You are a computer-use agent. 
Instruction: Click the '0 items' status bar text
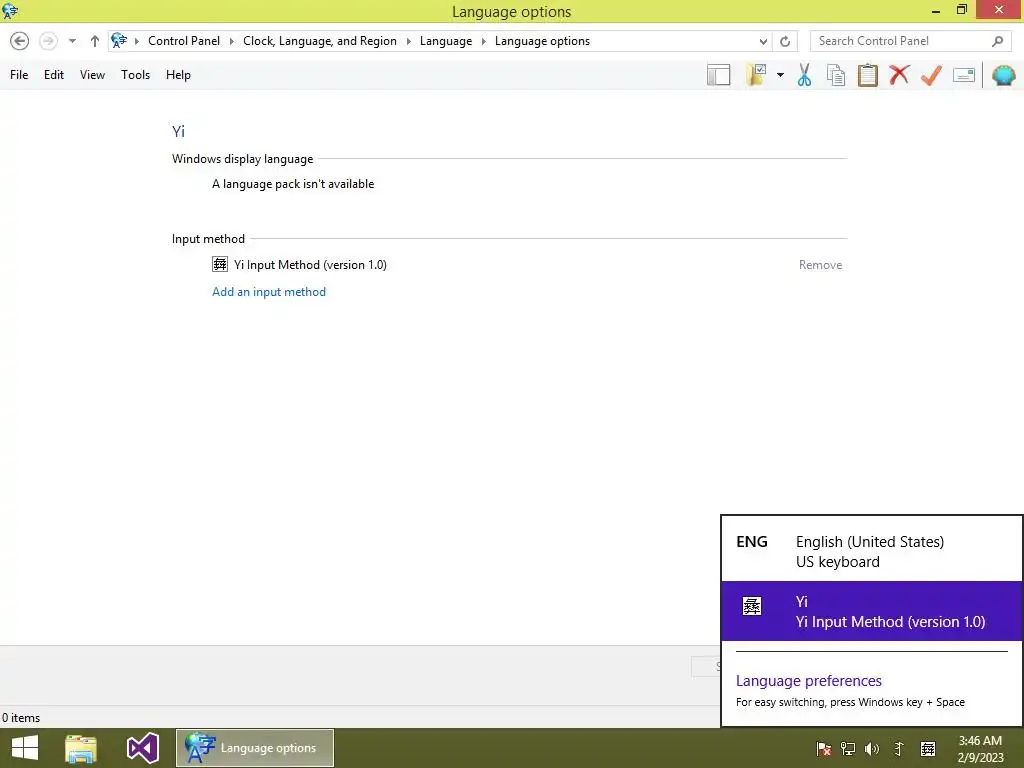click(21, 718)
